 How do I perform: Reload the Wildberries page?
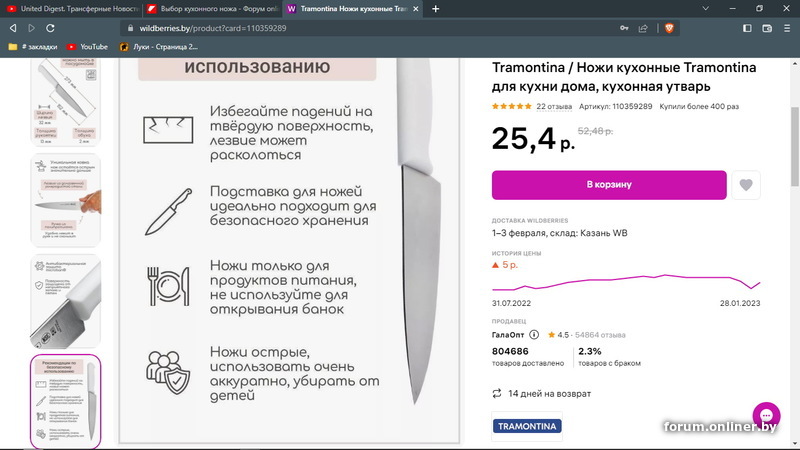pyautogui.click(x=50, y=28)
